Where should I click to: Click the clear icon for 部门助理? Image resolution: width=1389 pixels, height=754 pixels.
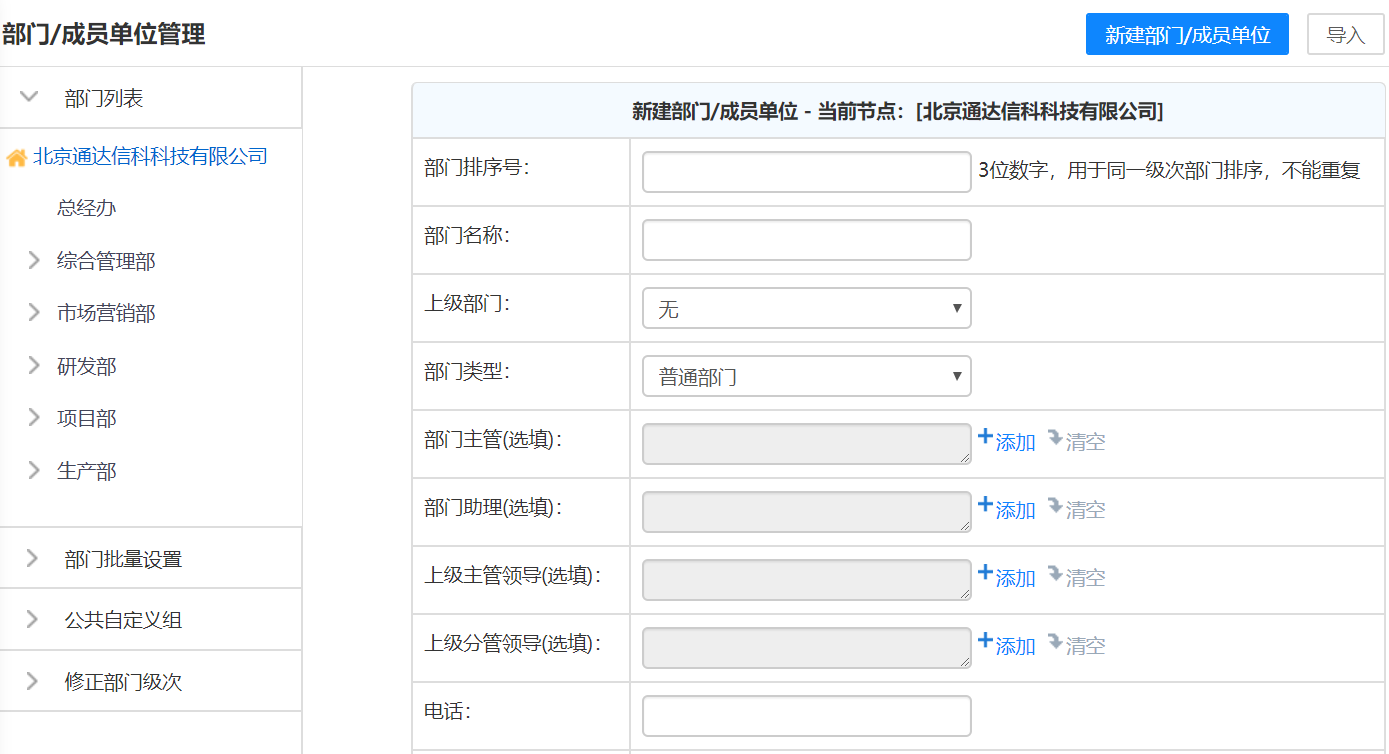click(x=1055, y=506)
